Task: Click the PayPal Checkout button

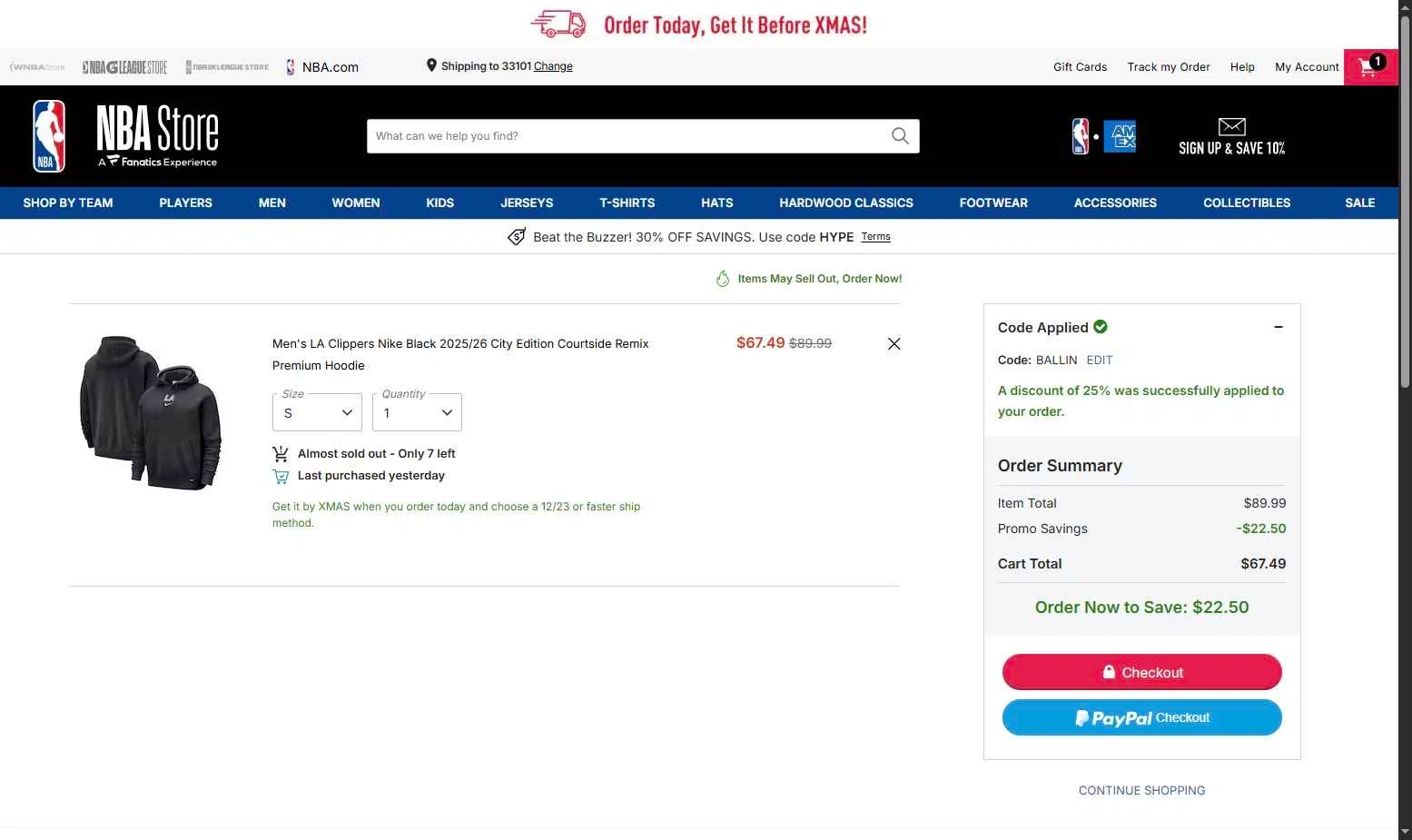Action: tap(1142, 717)
